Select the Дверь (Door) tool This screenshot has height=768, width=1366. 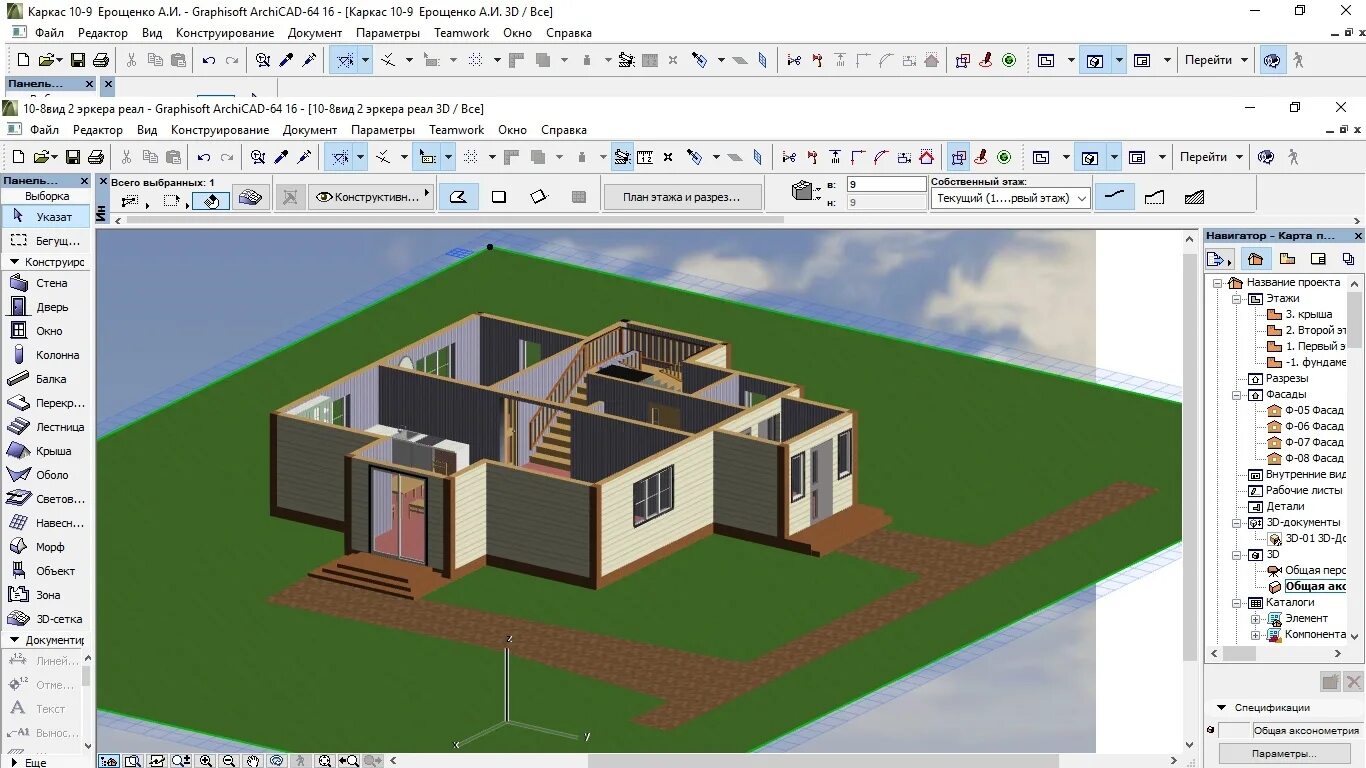(46, 307)
